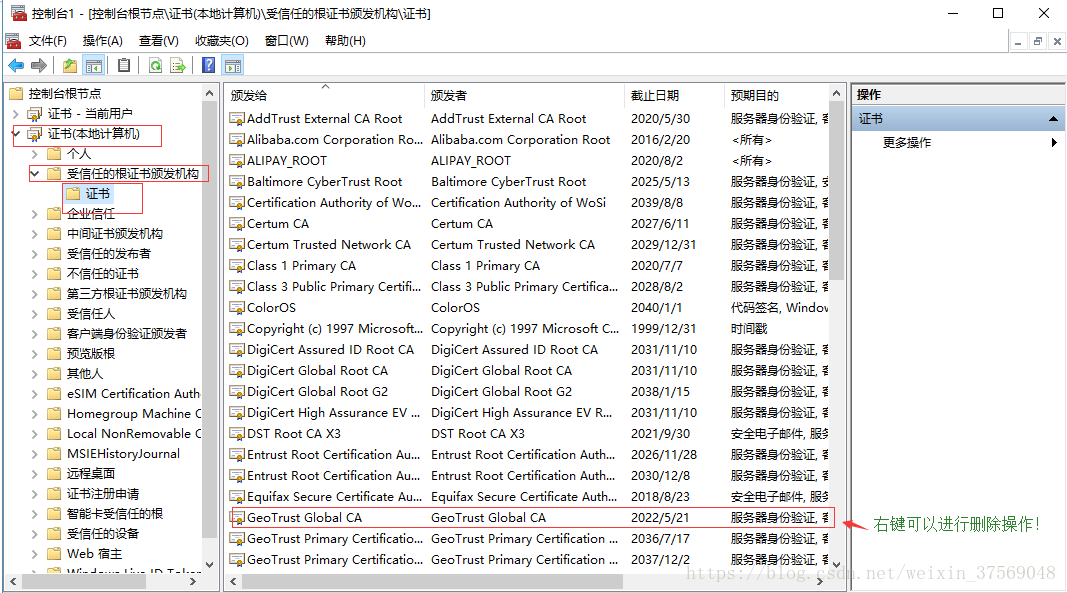
Task: Collapse the 受信任的根证书颁发机构 node
Action: coord(35,174)
